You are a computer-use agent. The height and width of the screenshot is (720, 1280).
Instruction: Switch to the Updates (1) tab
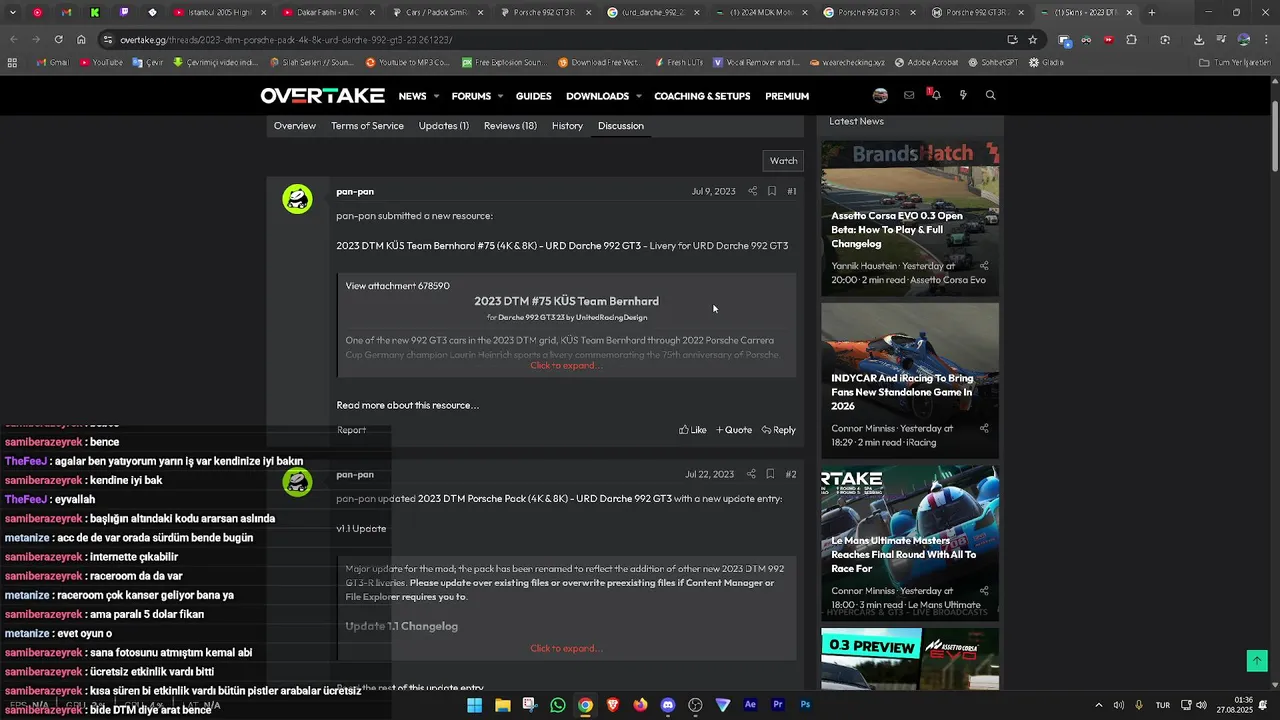[443, 126]
